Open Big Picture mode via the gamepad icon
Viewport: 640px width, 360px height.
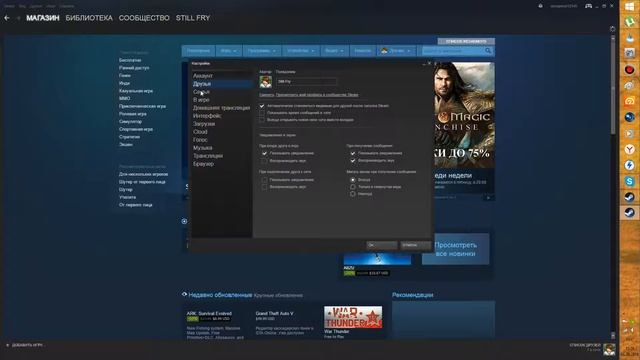coord(589,6)
